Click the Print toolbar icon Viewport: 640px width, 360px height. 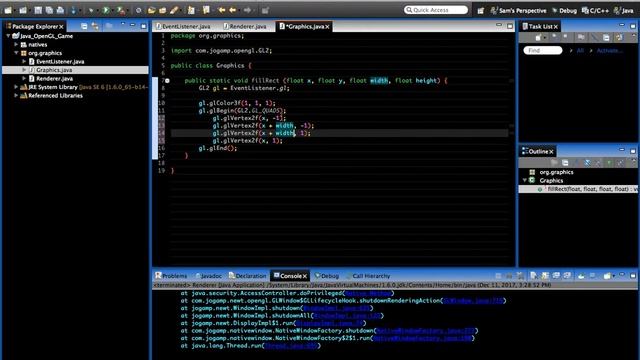60,10
